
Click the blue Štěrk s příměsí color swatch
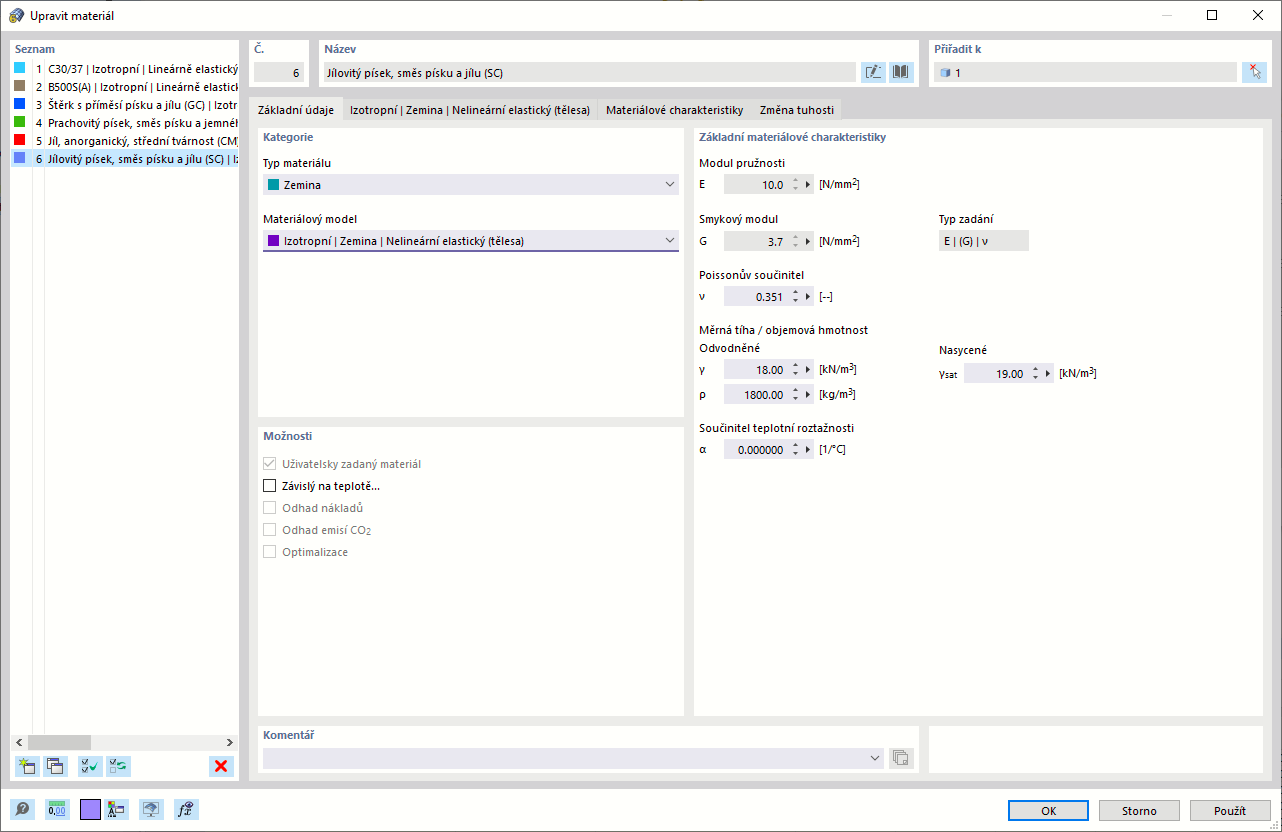click(x=20, y=104)
